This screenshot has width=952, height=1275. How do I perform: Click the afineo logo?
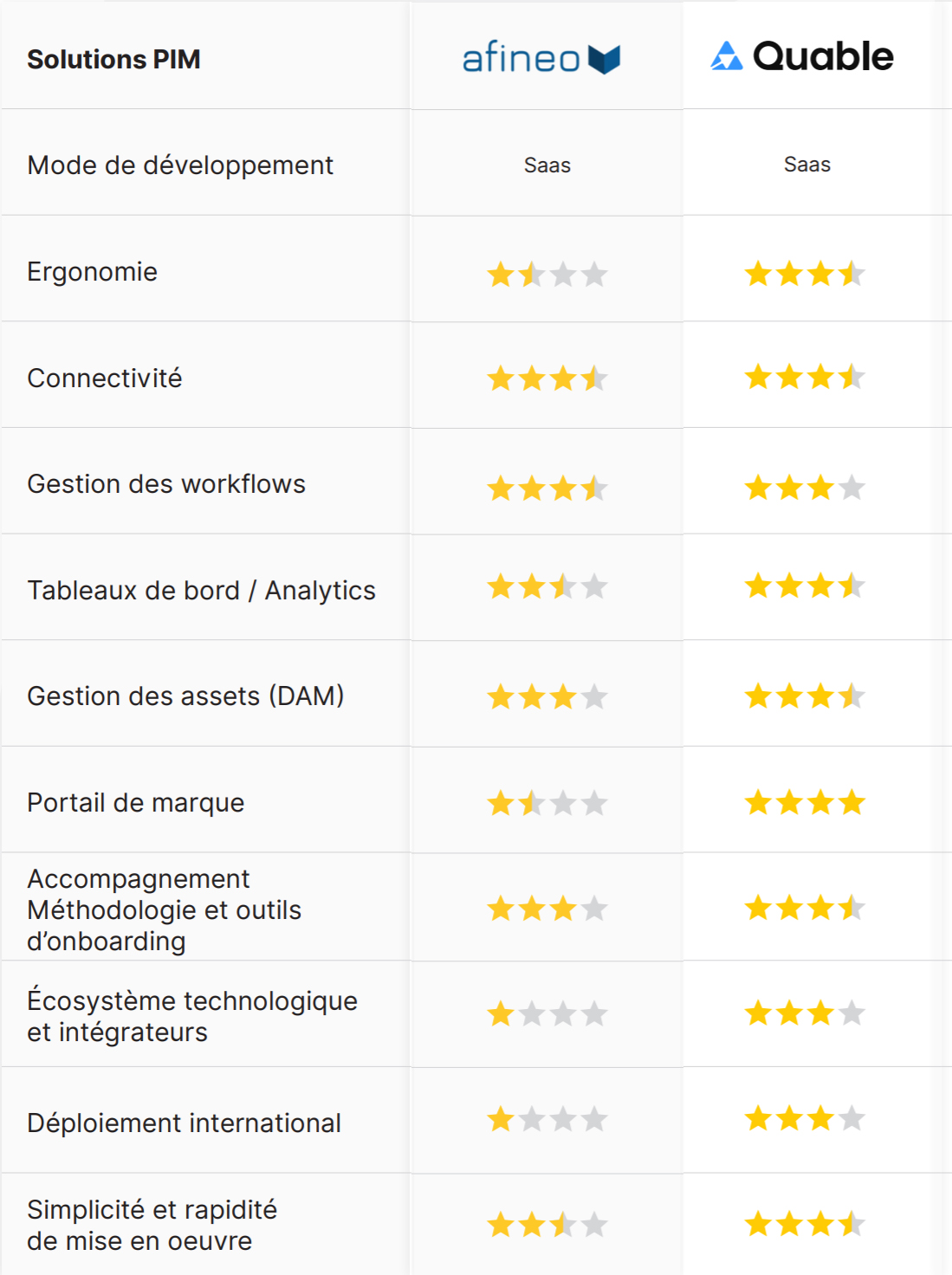[x=541, y=59]
